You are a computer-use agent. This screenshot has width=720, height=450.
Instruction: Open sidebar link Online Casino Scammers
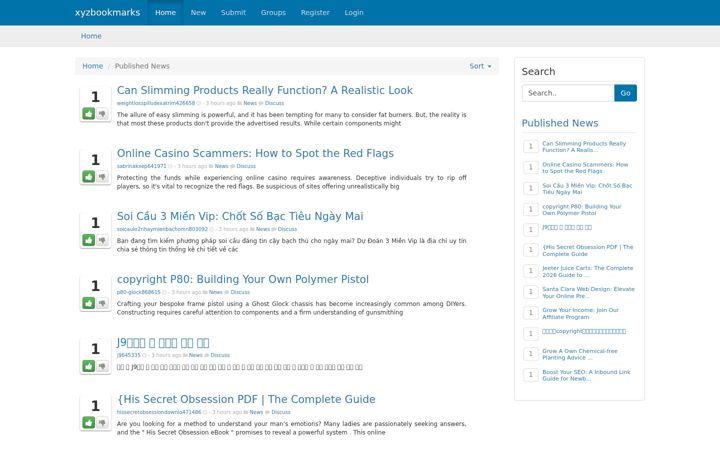[585, 168]
